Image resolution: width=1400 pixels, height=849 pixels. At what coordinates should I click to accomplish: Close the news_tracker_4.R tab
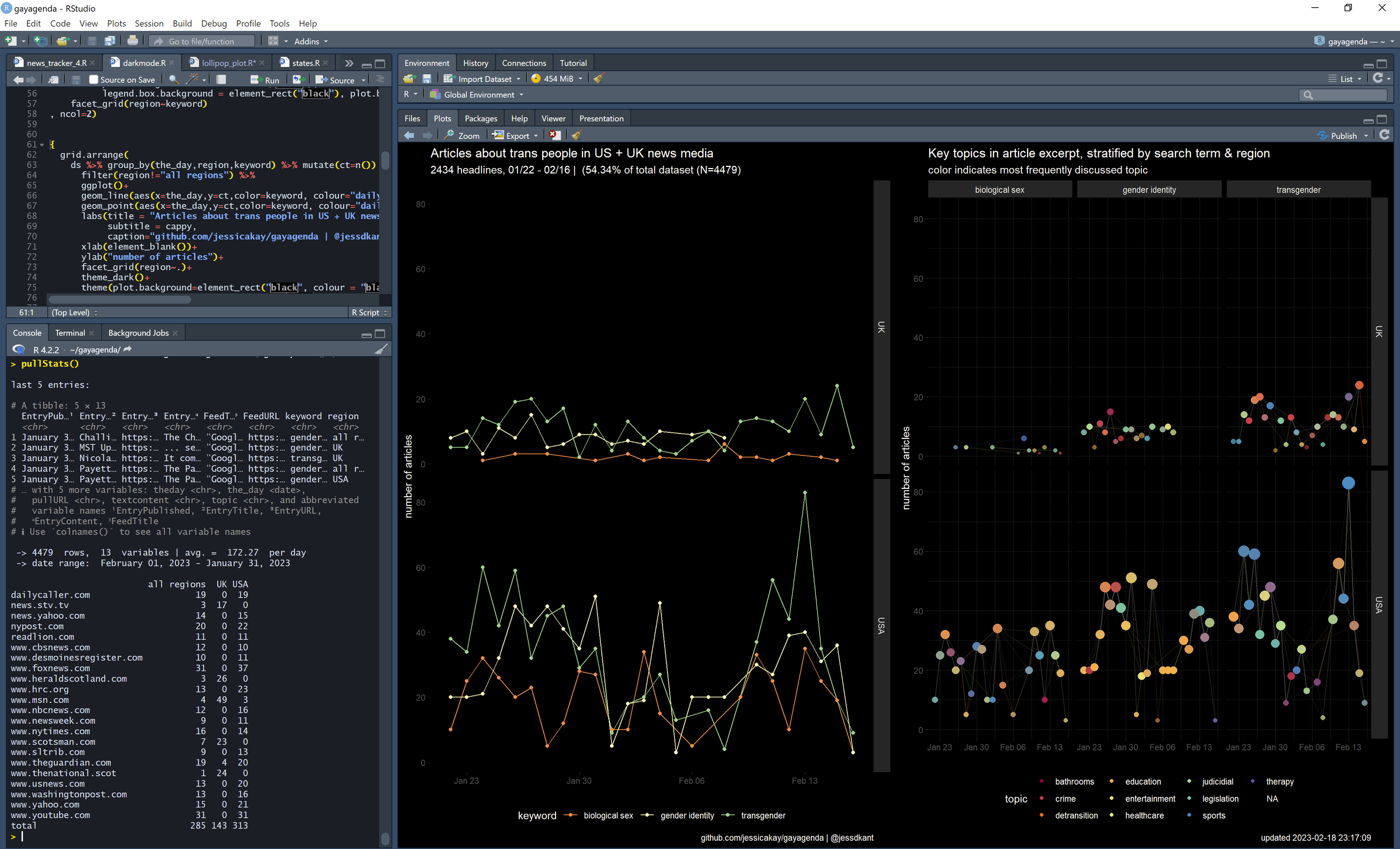click(x=92, y=63)
